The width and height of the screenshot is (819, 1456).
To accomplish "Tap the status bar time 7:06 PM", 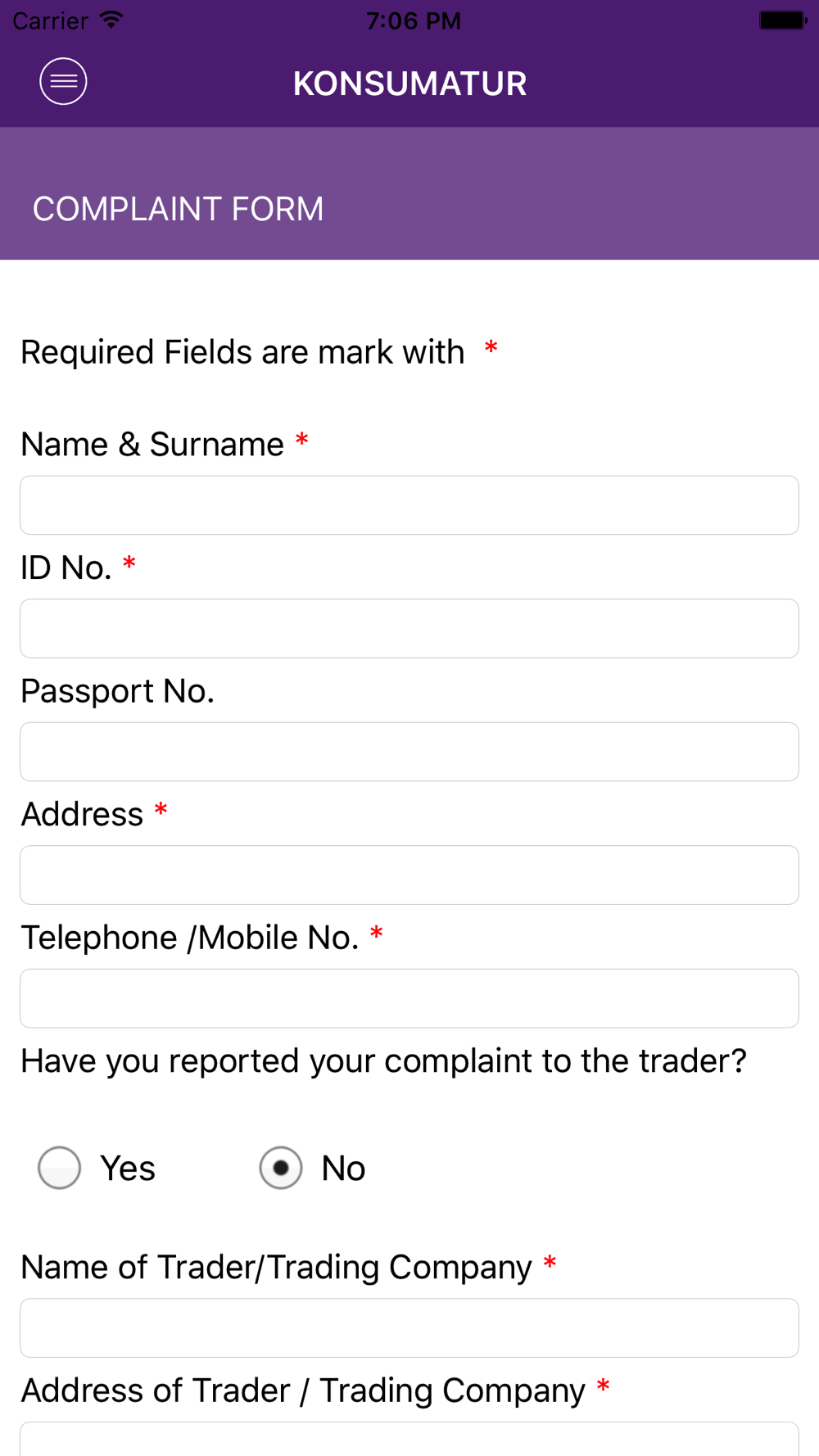I will click(414, 20).
